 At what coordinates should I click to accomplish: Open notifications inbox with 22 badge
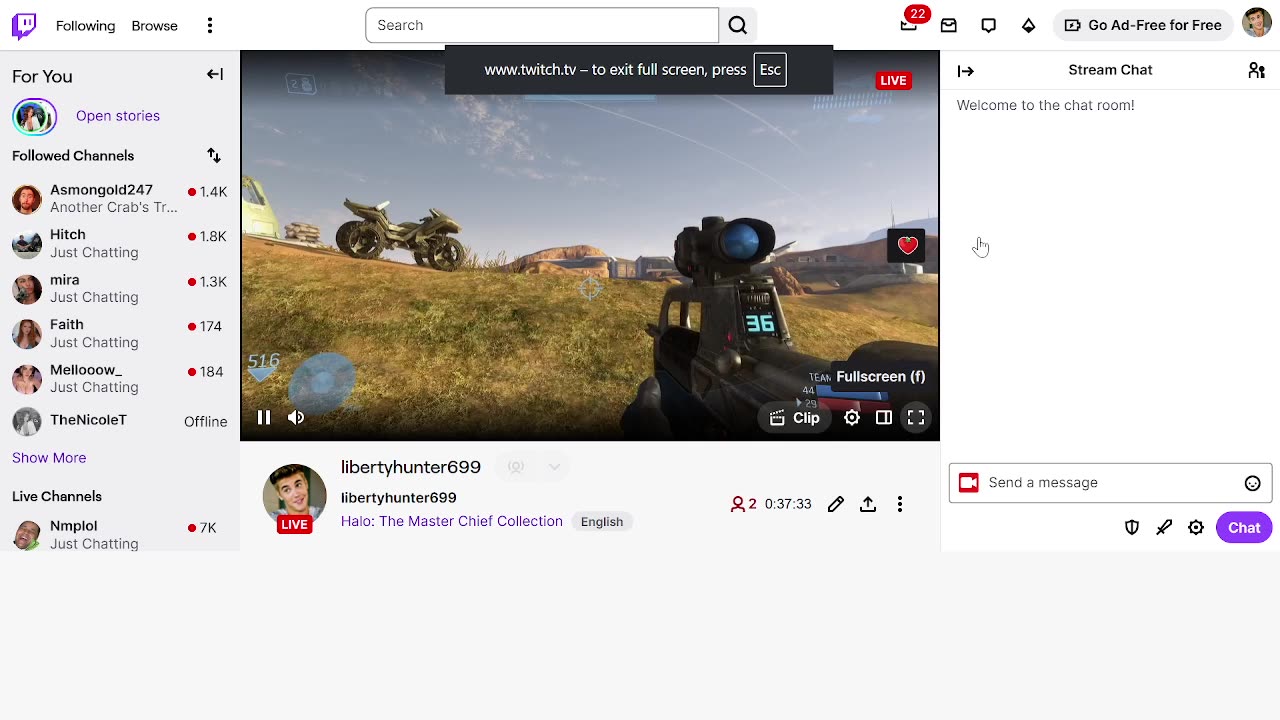909,25
